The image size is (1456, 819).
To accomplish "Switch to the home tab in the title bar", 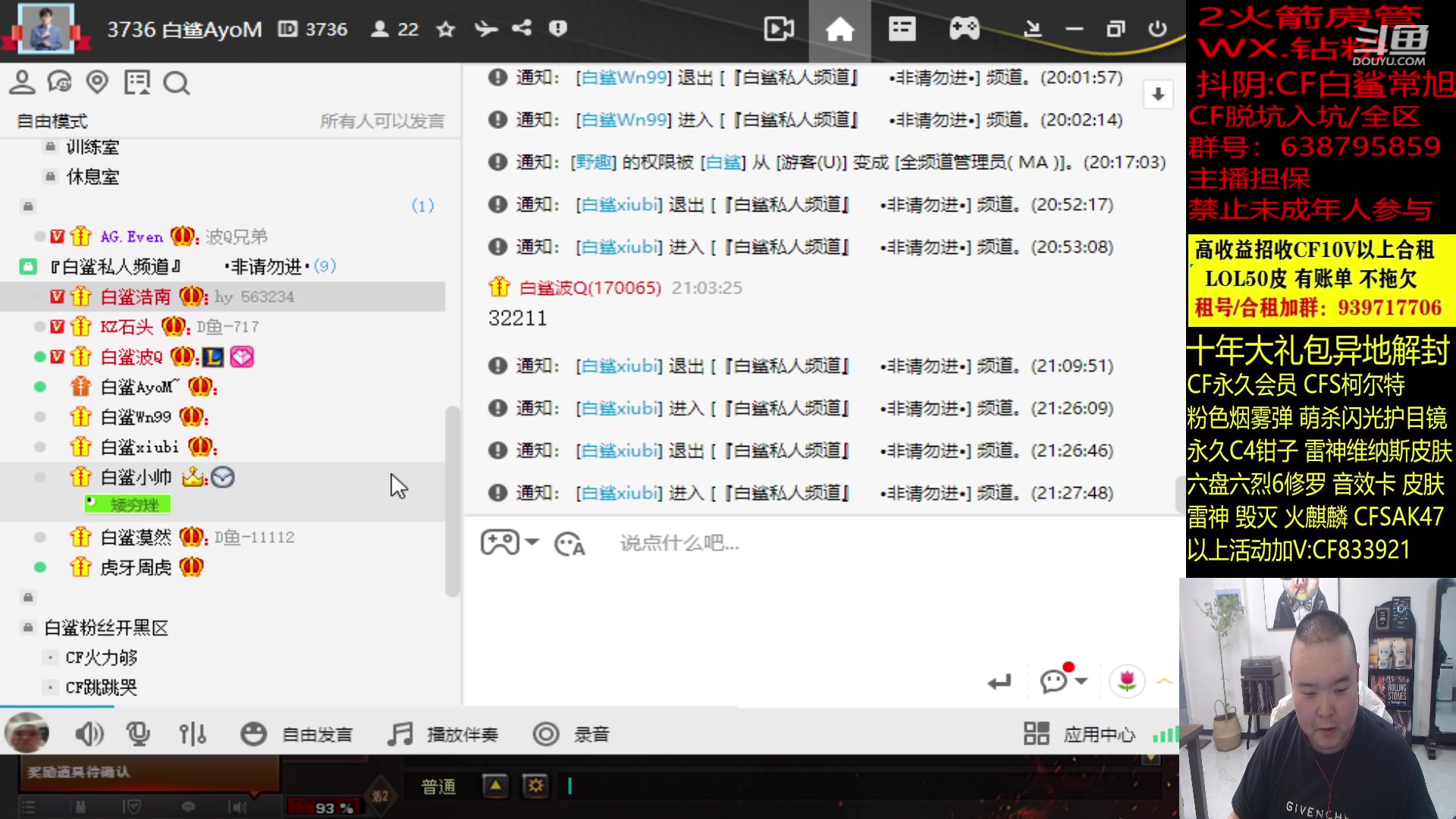I will [839, 30].
